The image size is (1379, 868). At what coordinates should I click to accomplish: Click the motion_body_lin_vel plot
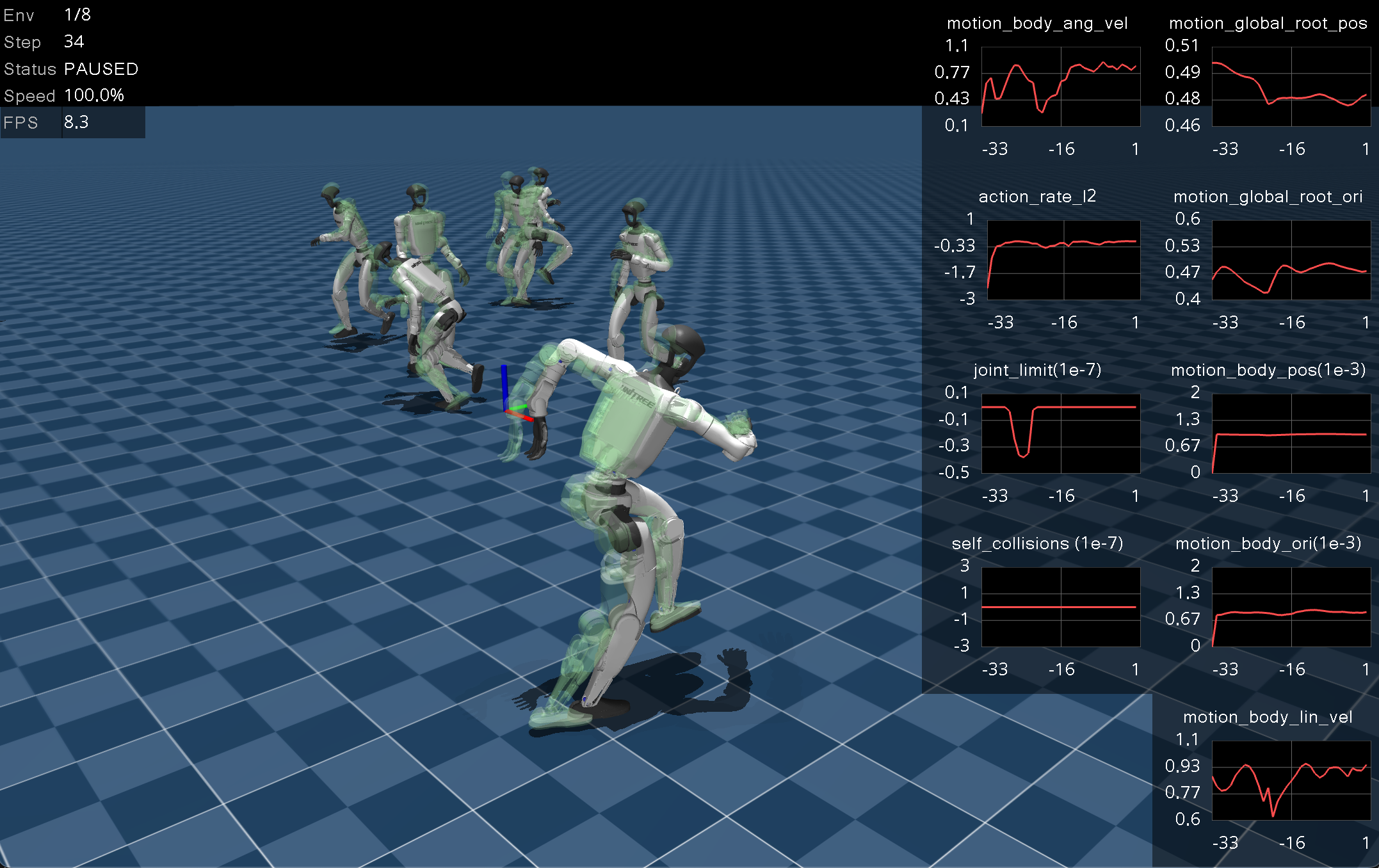[1291, 780]
